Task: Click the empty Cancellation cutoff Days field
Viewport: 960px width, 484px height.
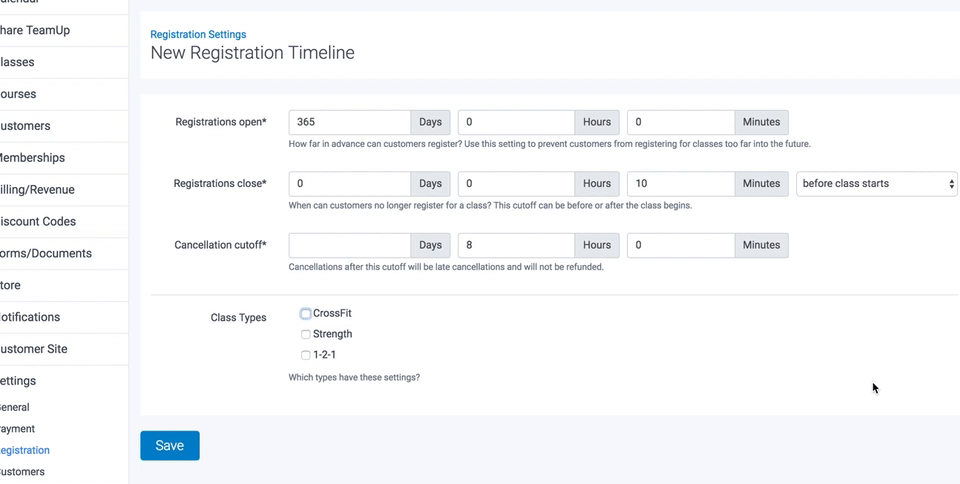Action: [x=350, y=245]
